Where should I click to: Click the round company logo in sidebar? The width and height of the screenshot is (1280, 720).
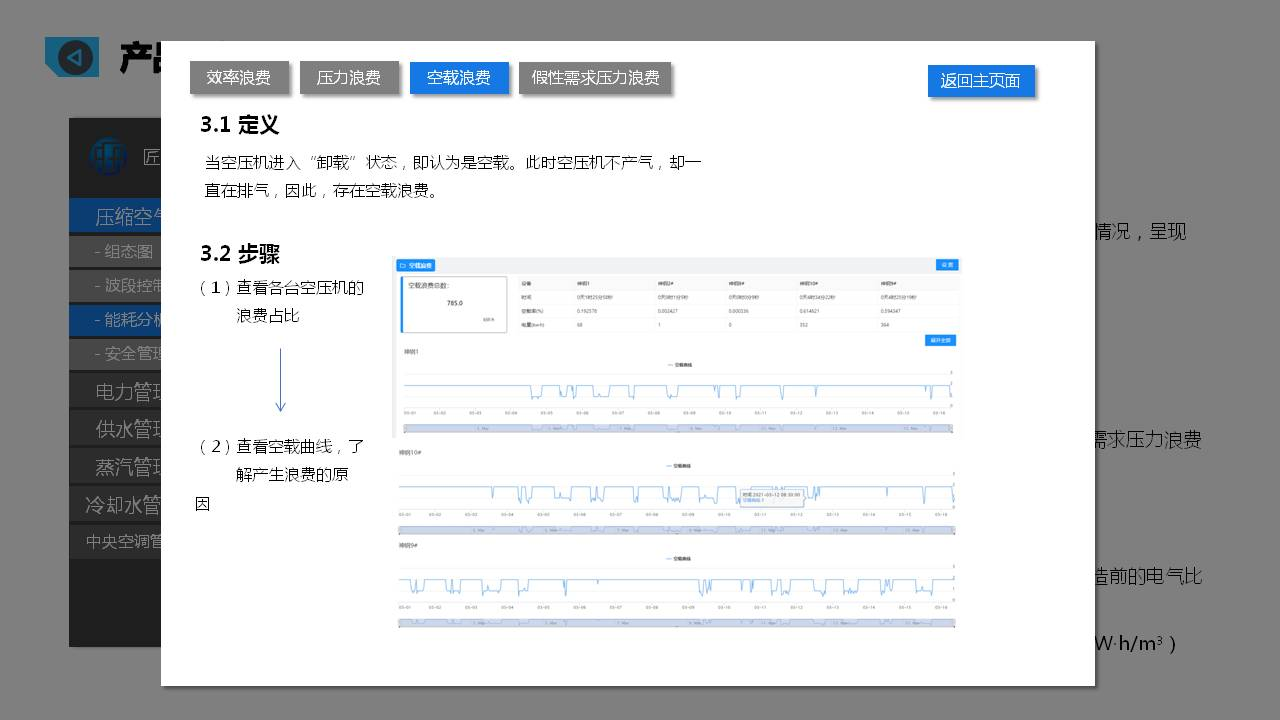pos(108,156)
